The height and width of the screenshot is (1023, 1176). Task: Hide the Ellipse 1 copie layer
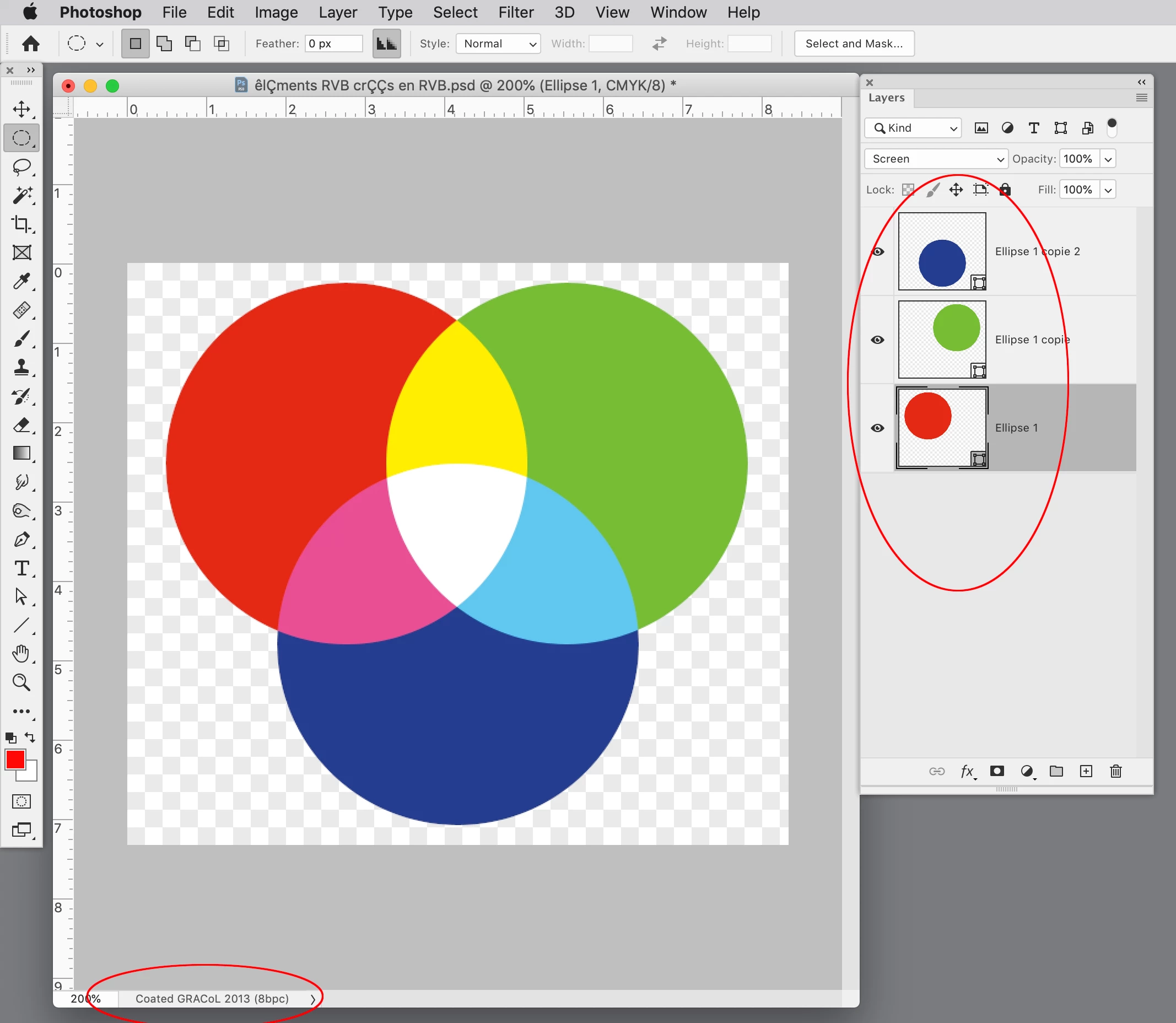(878, 340)
